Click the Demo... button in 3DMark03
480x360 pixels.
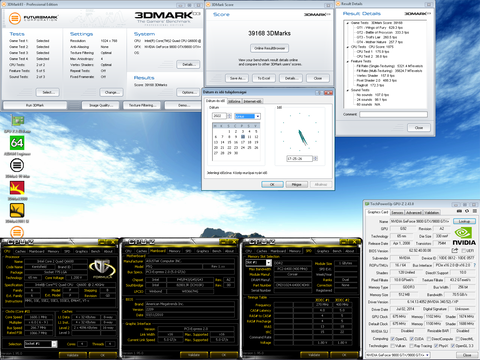click(x=182, y=105)
